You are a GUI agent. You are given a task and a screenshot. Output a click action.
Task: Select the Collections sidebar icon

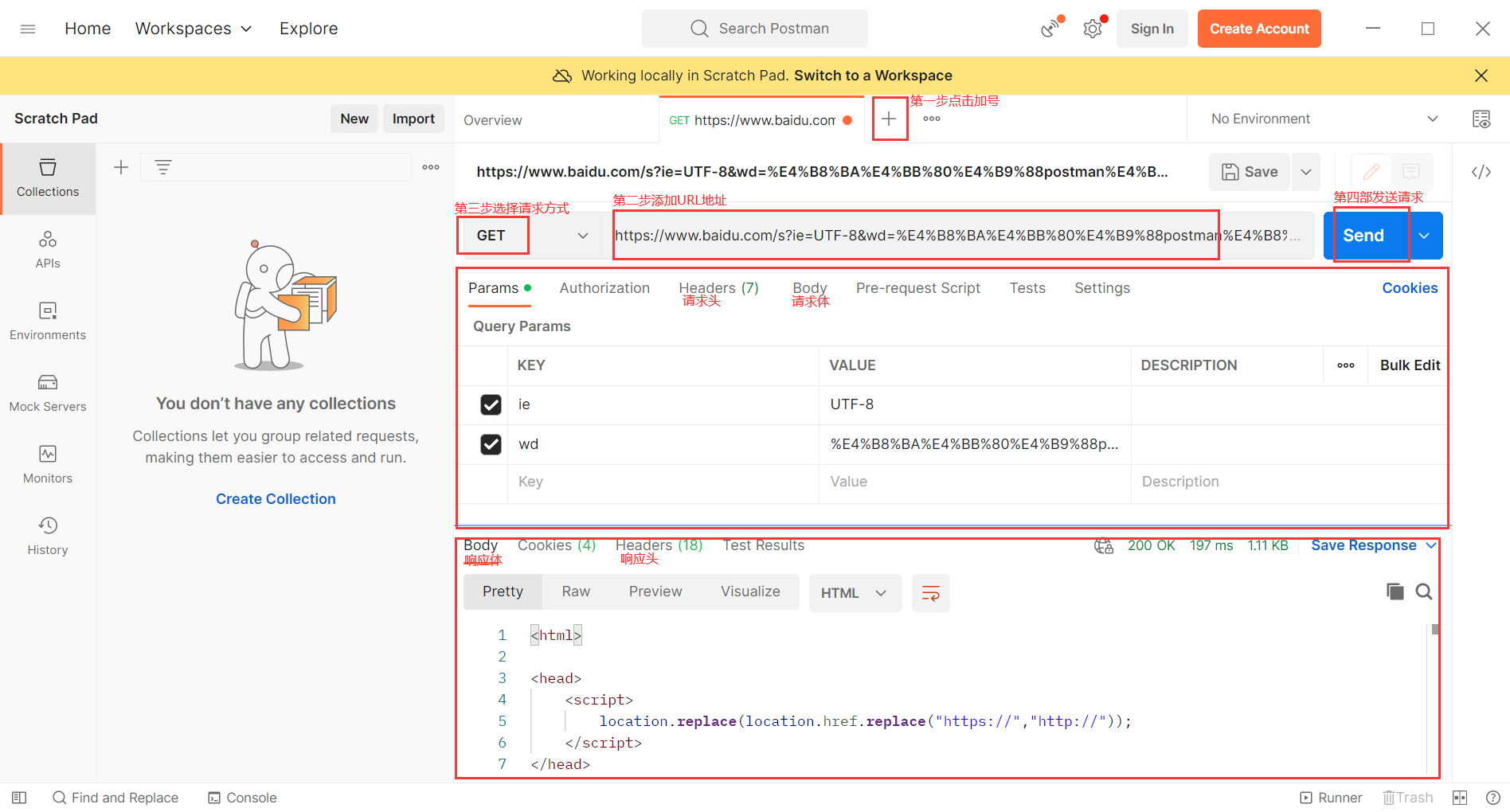(x=48, y=178)
